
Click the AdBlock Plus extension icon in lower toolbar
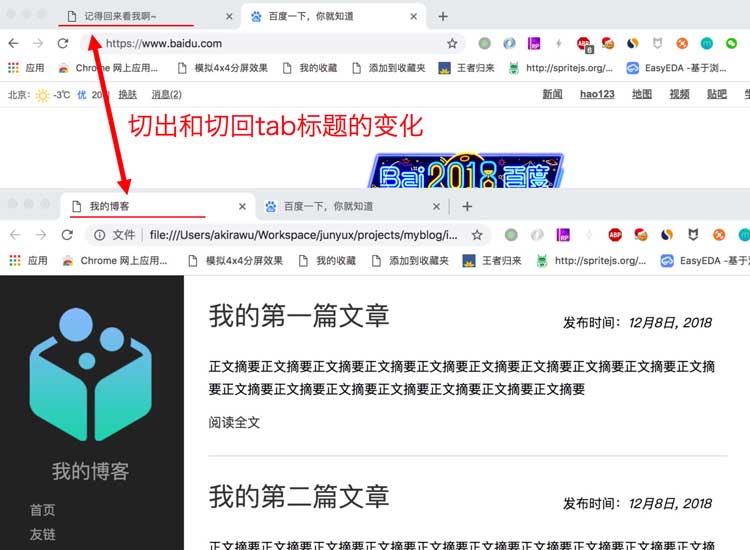click(x=615, y=235)
